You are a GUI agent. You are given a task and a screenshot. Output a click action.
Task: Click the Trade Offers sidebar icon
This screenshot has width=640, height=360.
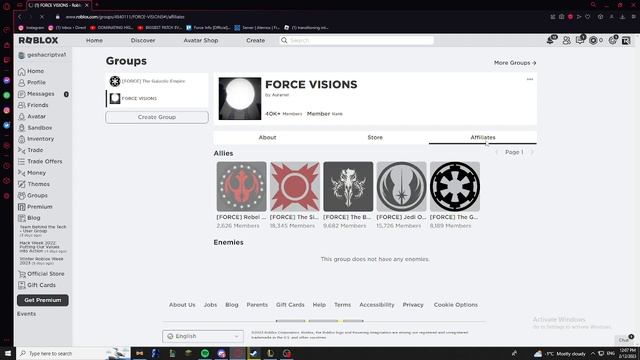(x=22, y=162)
